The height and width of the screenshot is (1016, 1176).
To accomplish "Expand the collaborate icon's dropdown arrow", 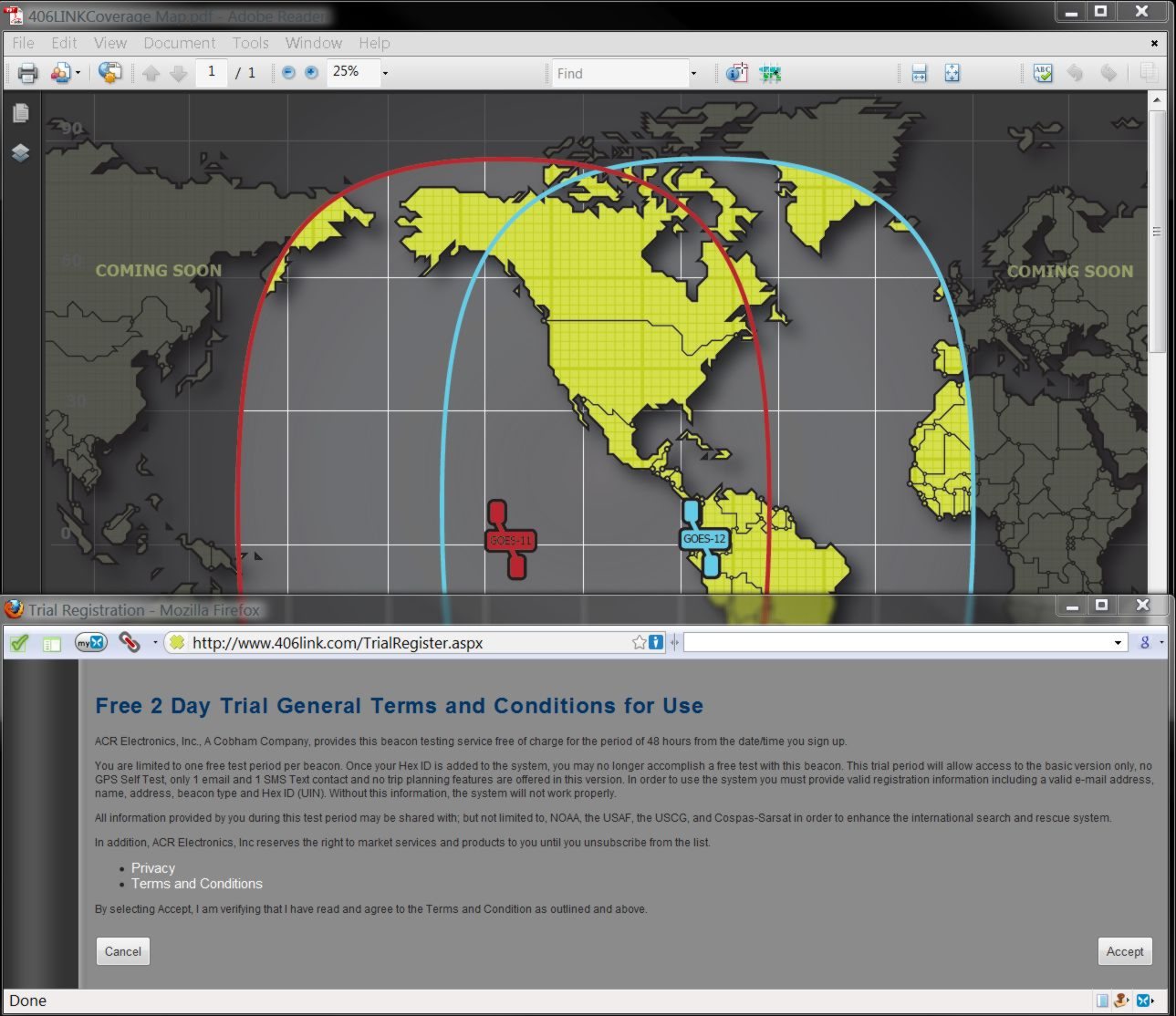I will tap(78, 73).
